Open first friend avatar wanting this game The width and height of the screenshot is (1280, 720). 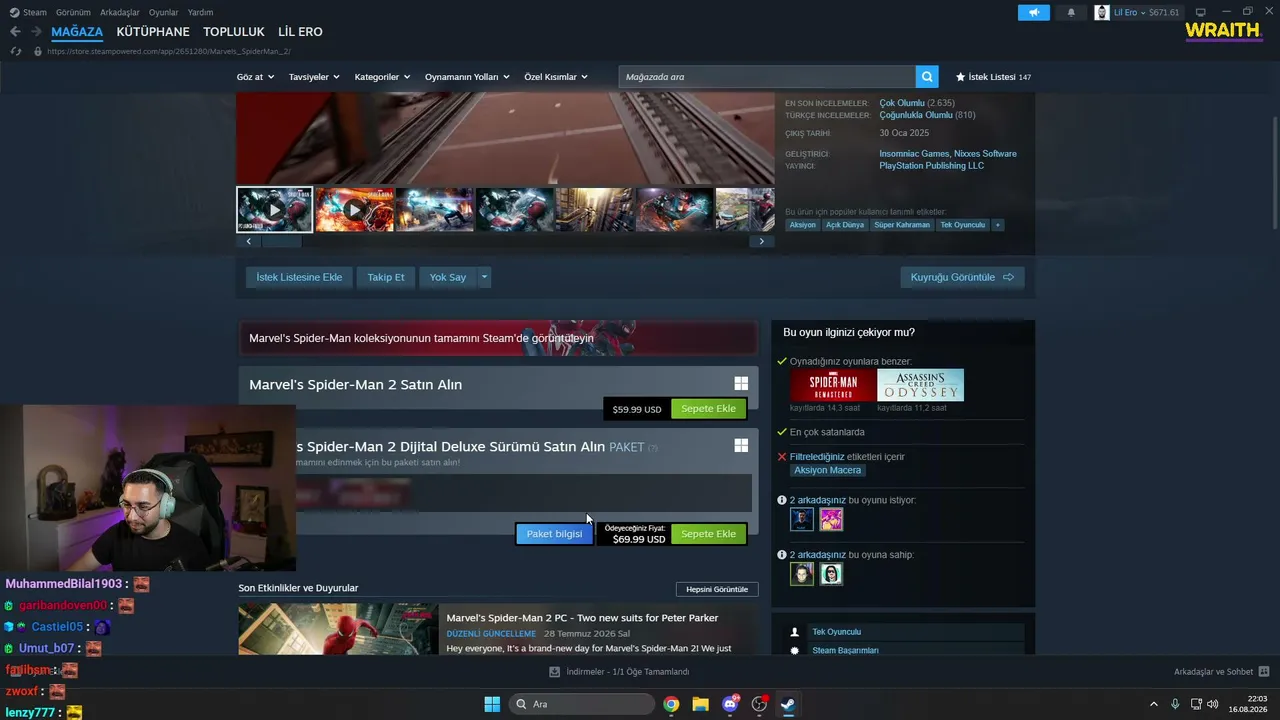[x=802, y=519]
